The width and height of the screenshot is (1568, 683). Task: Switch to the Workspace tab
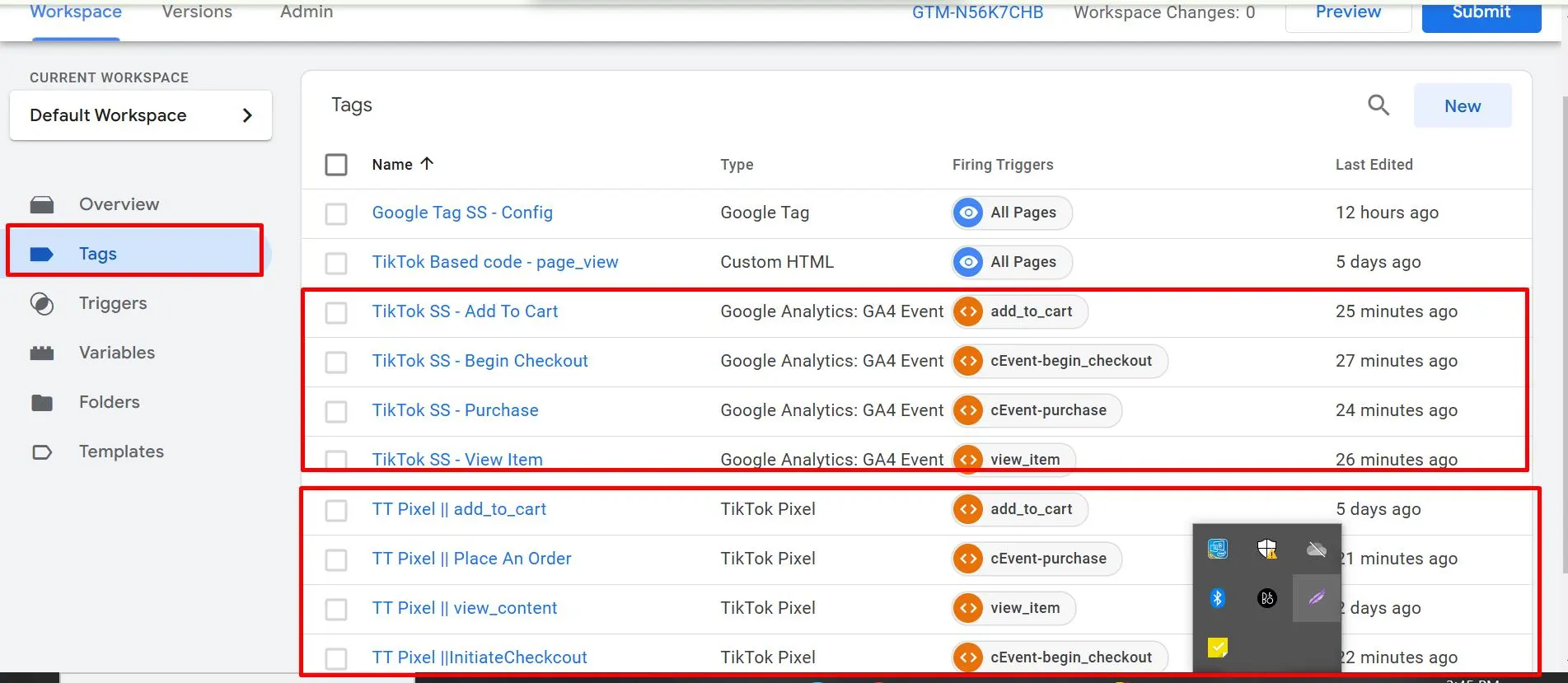[76, 12]
